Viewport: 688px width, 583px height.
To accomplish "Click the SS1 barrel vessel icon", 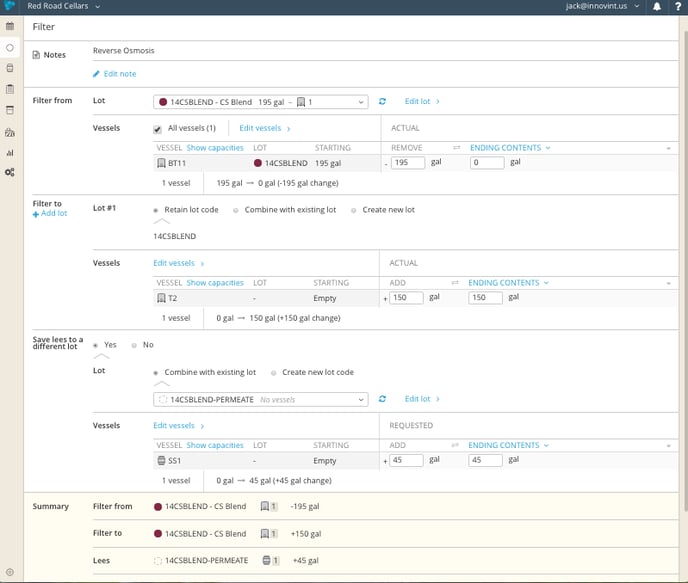I will point(161,461).
